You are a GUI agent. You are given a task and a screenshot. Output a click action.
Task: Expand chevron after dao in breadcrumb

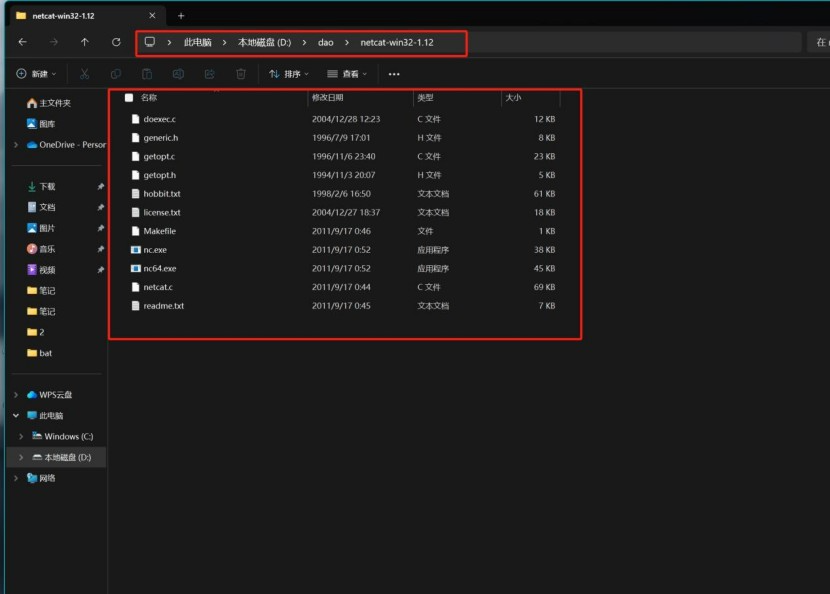347,42
